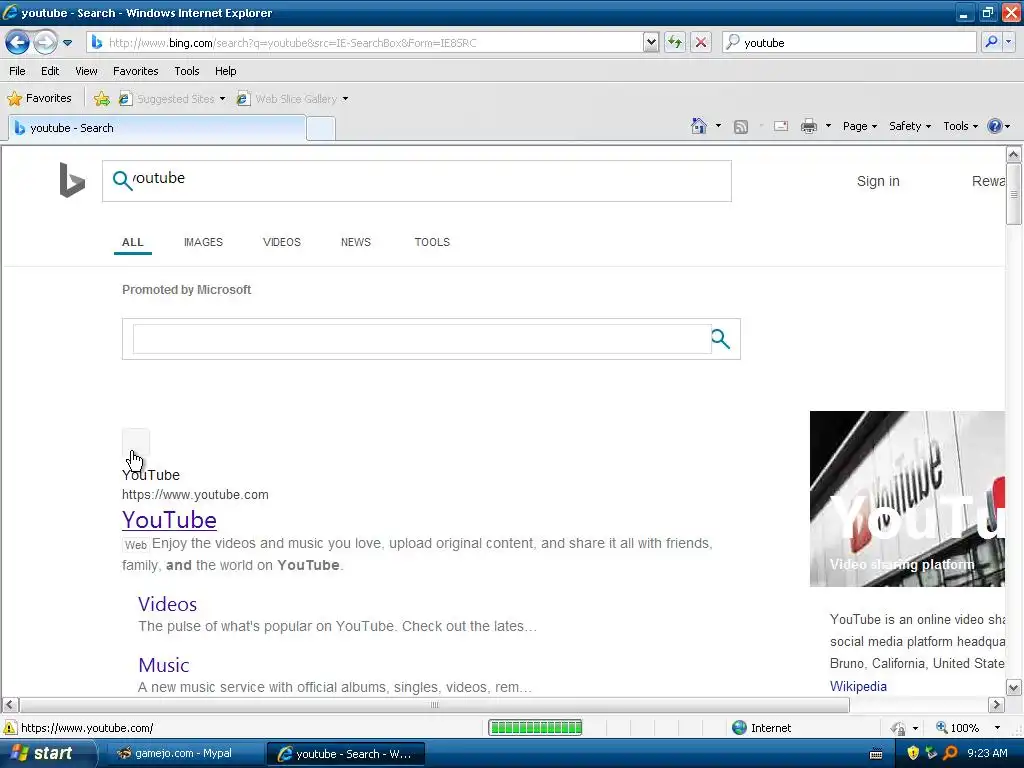The width and height of the screenshot is (1024, 768).
Task: Click the promoted empty search field
Action: pos(422,339)
